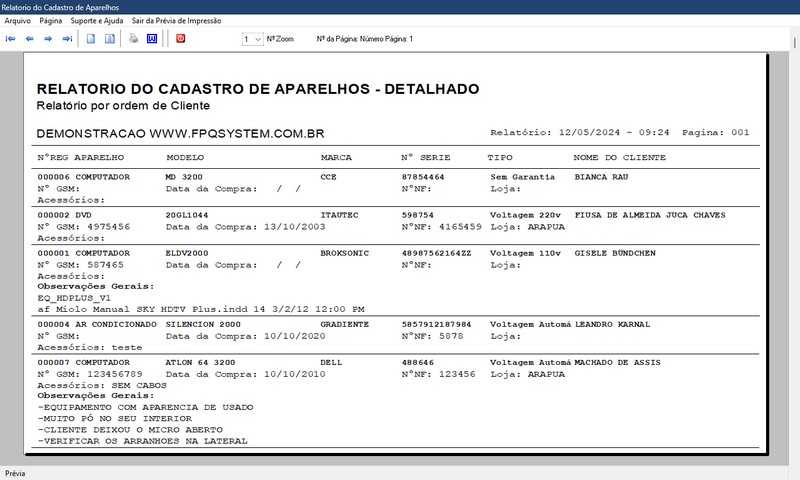Click the previous page arrow
This screenshot has height=480, width=800.
coord(30,39)
